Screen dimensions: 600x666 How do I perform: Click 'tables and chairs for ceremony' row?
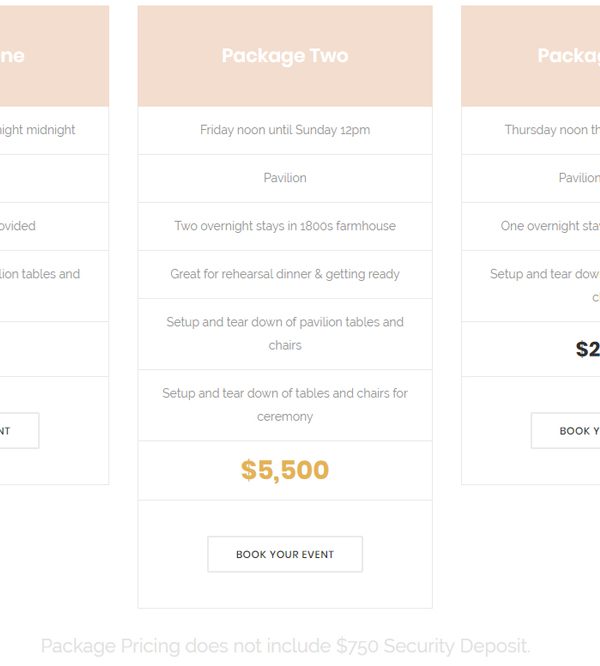(x=285, y=405)
